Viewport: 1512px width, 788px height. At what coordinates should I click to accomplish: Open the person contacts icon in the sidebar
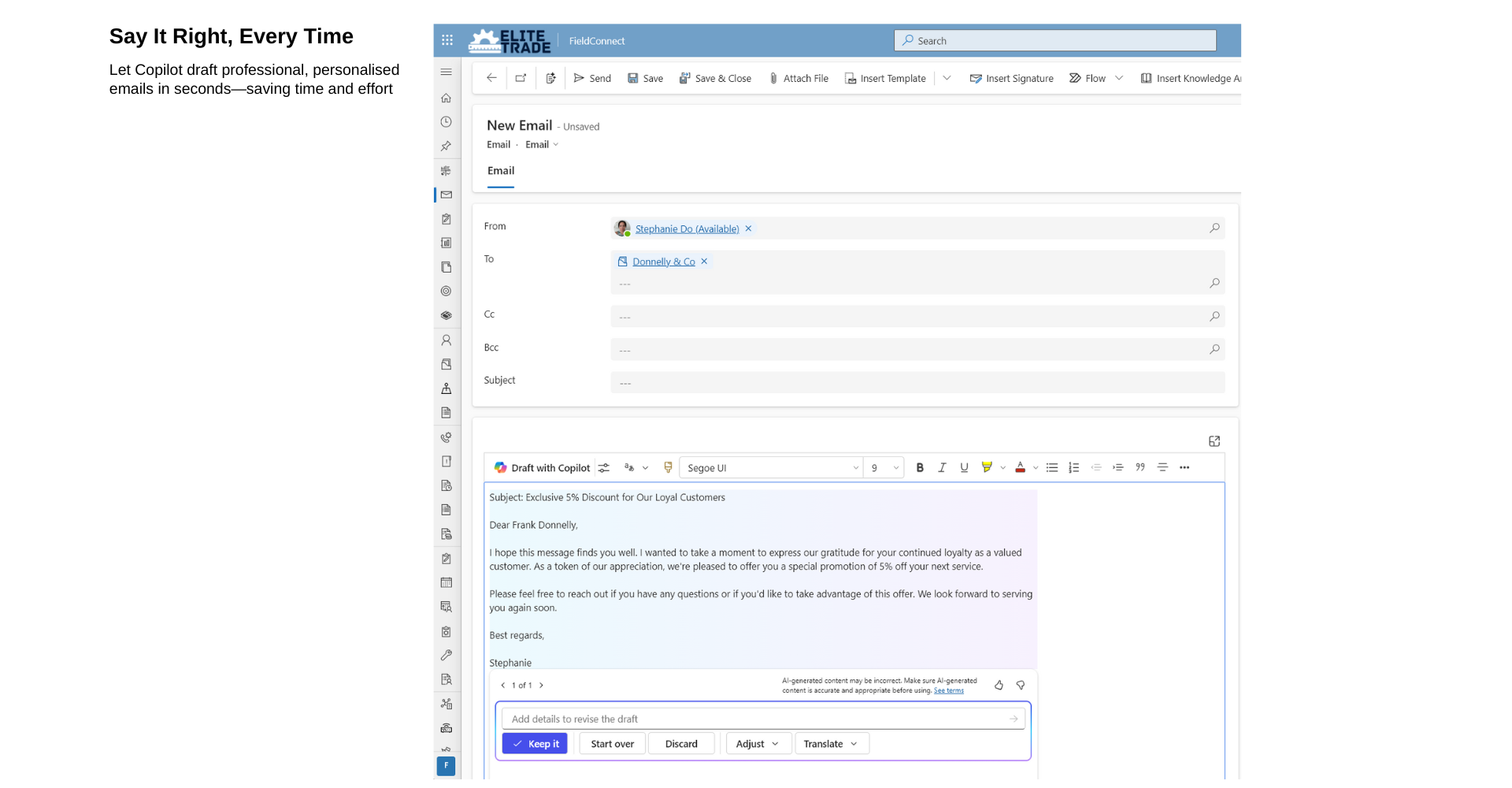[x=447, y=340]
